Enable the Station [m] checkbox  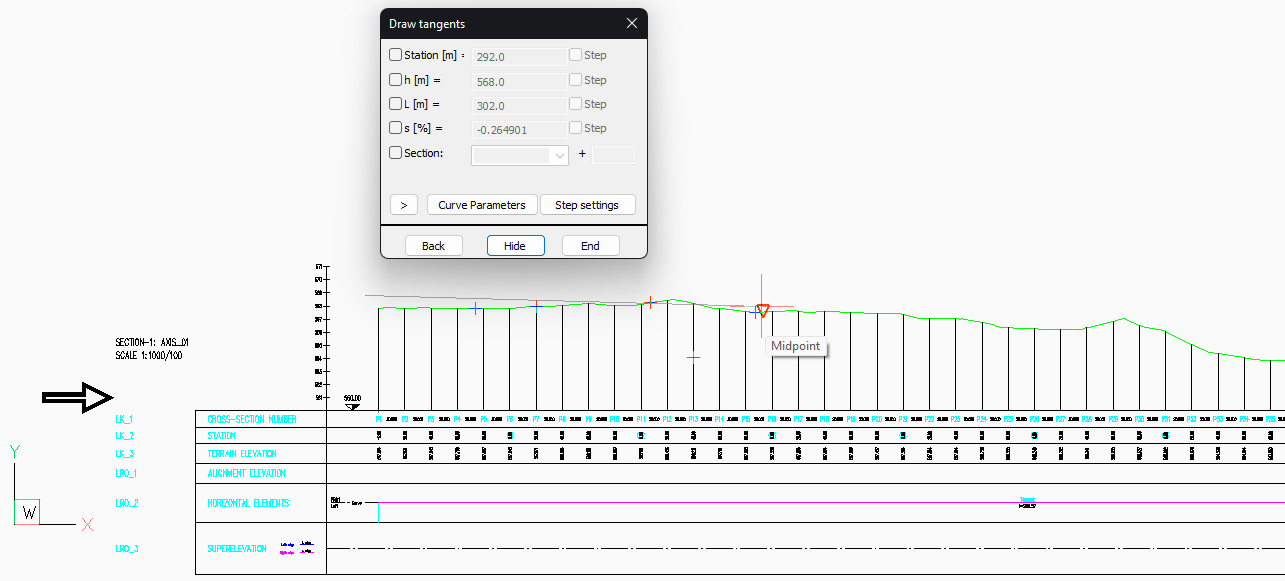click(x=396, y=56)
